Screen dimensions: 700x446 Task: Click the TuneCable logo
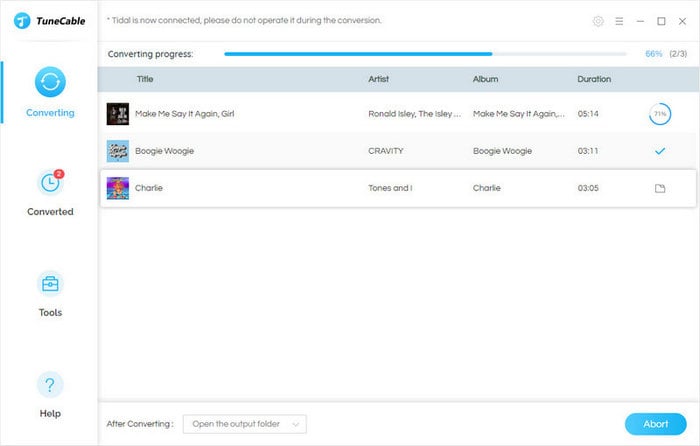click(x=50, y=21)
